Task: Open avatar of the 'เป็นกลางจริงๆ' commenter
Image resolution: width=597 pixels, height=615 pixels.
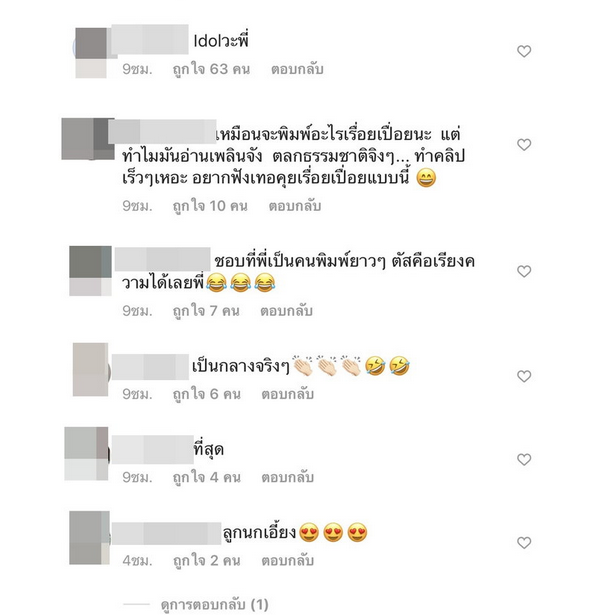Action: [91, 369]
